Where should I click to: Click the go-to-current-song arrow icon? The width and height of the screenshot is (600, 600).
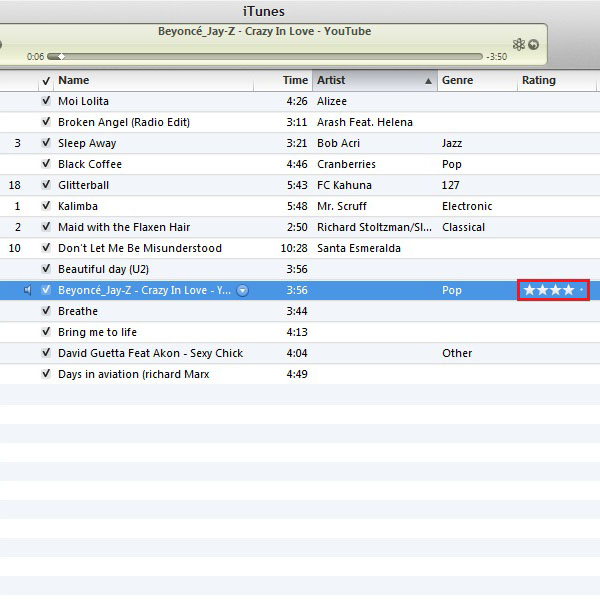[533, 45]
